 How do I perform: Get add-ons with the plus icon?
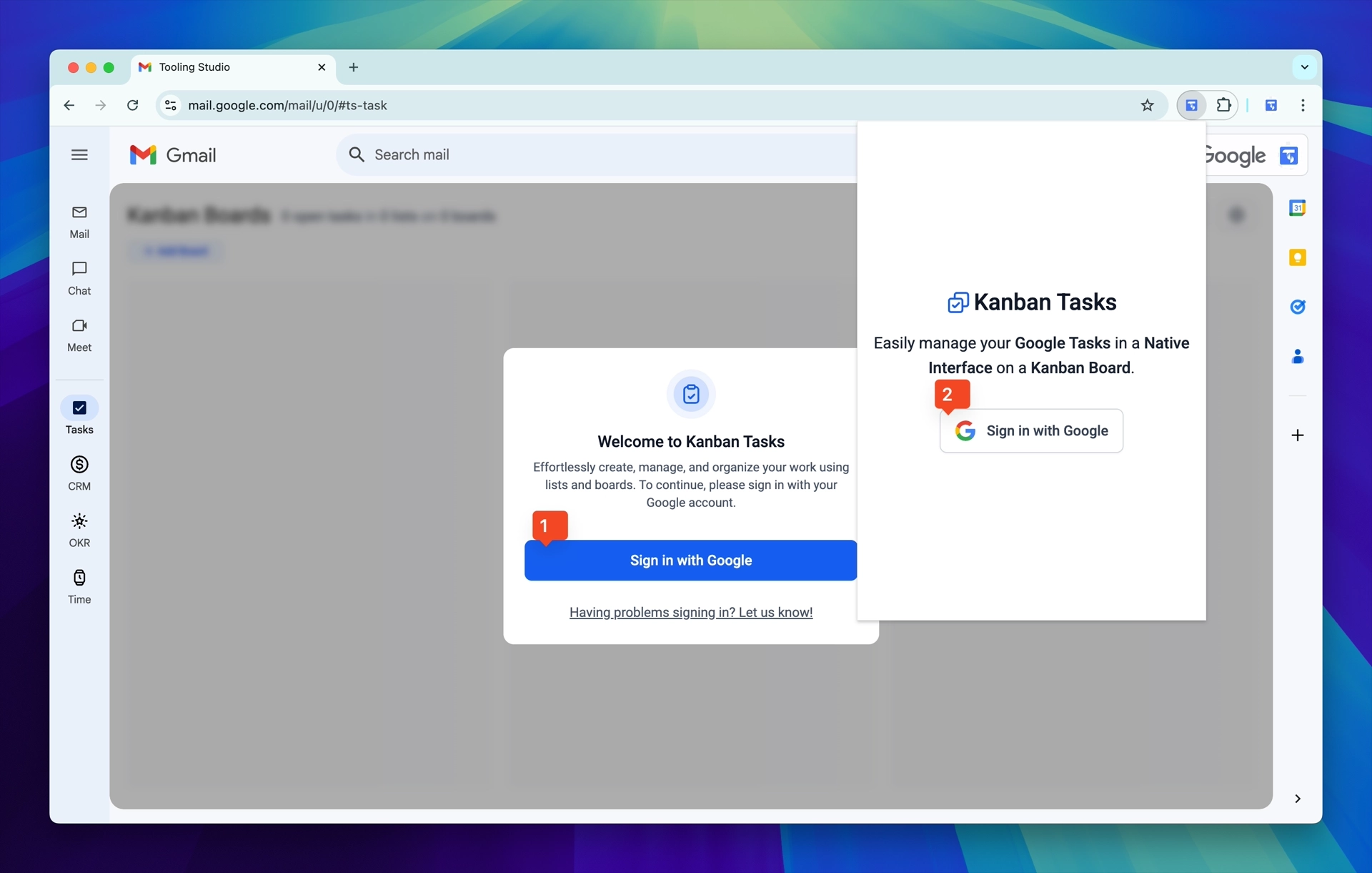click(x=1297, y=435)
